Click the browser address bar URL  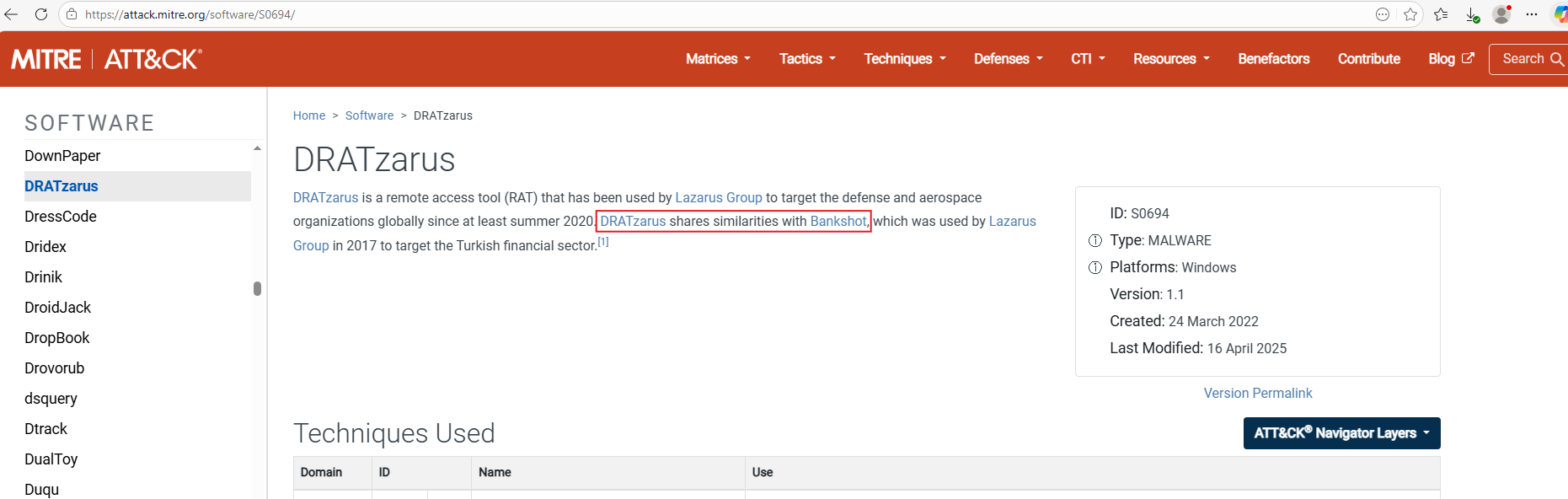[x=190, y=14]
